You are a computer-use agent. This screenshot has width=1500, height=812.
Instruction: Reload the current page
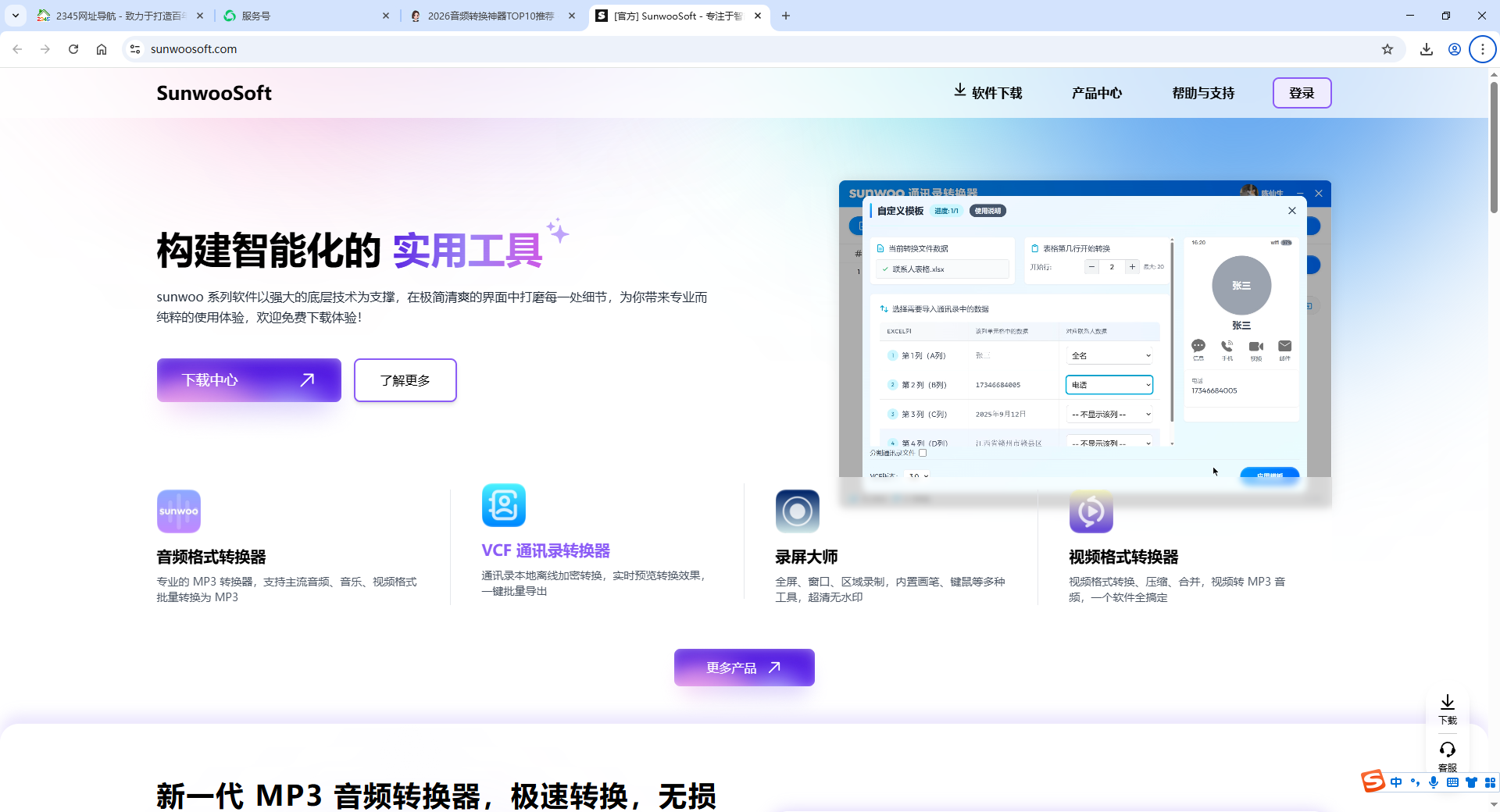pos(73,49)
